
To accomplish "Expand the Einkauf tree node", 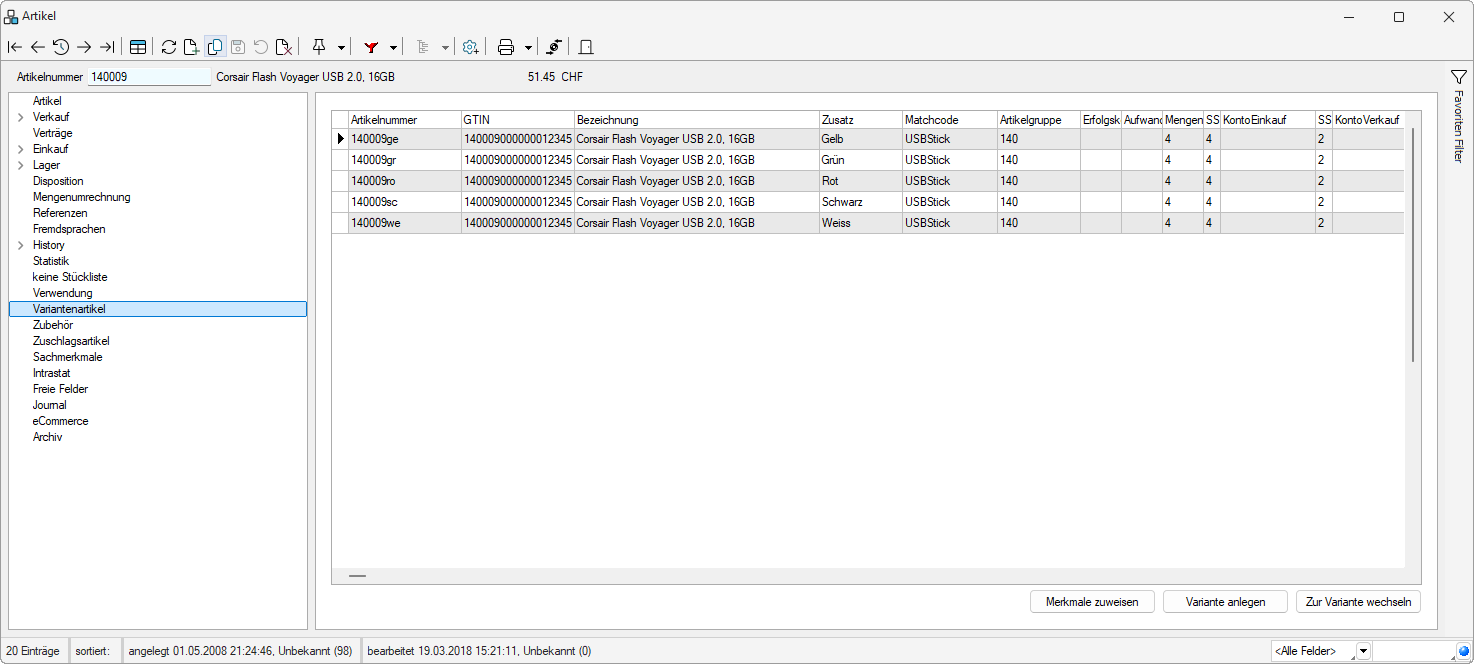I will click(21, 149).
